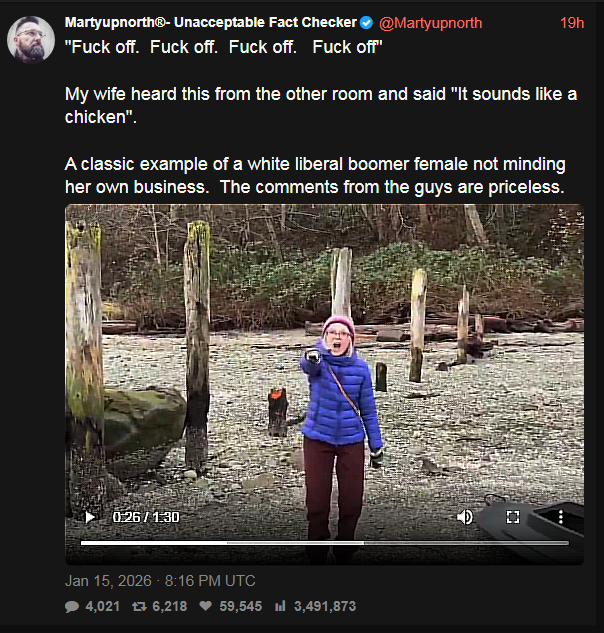View analytics via bar chart icon
The image size is (604, 633).
pyautogui.click(x=280, y=606)
